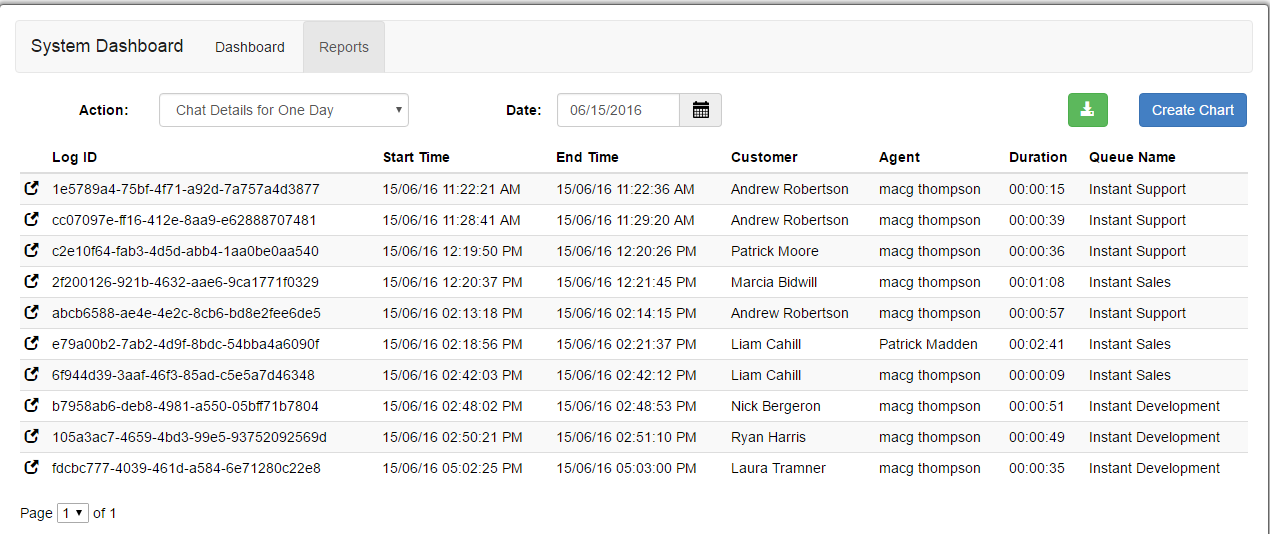The width and height of the screenshot is (1270, 534).
Task: Open external link icon for Laura Tramner chat
Action: (x=31, y=467)
